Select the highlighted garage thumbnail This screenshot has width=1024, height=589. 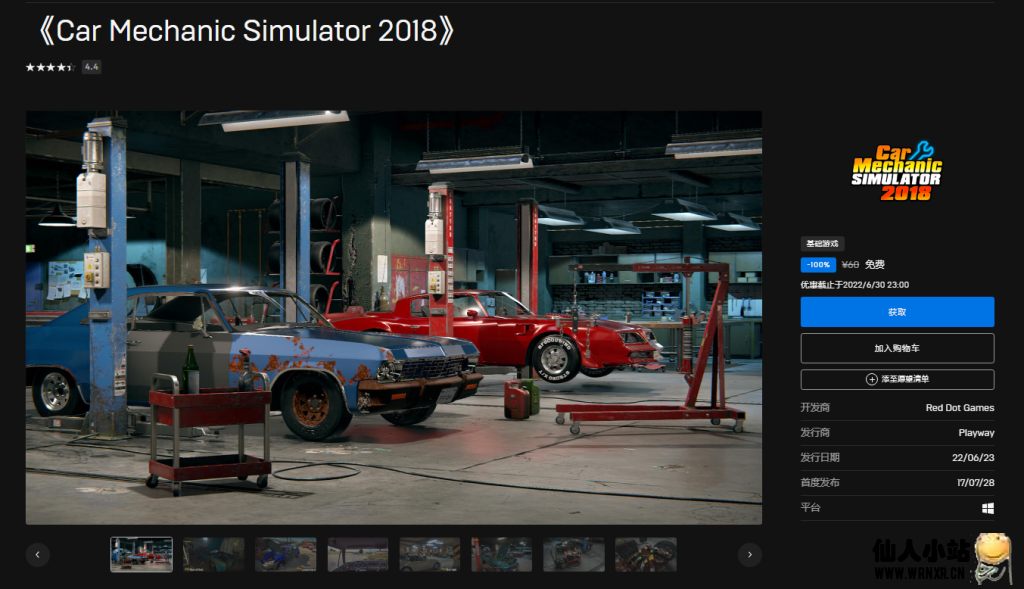(x=142, y=554)
